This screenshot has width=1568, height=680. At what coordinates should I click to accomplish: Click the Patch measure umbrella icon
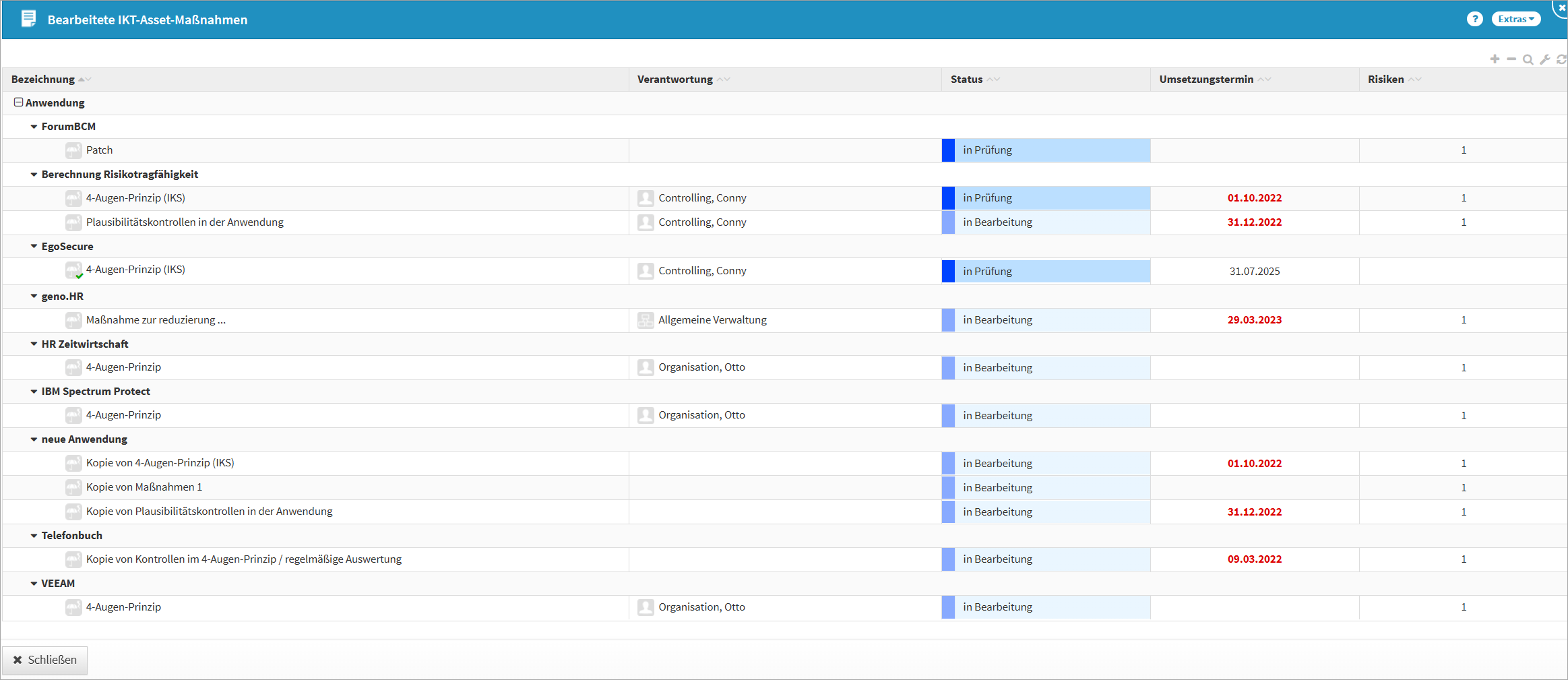[x=73, y=150]
